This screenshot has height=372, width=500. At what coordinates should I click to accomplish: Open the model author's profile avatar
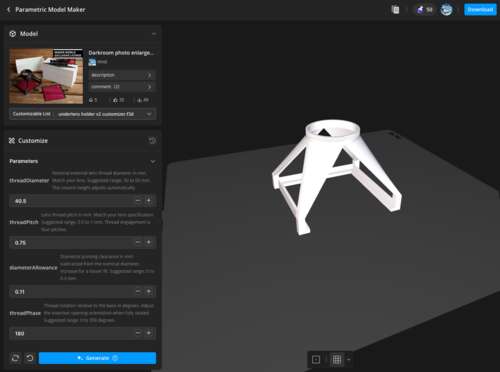(92, 62)
